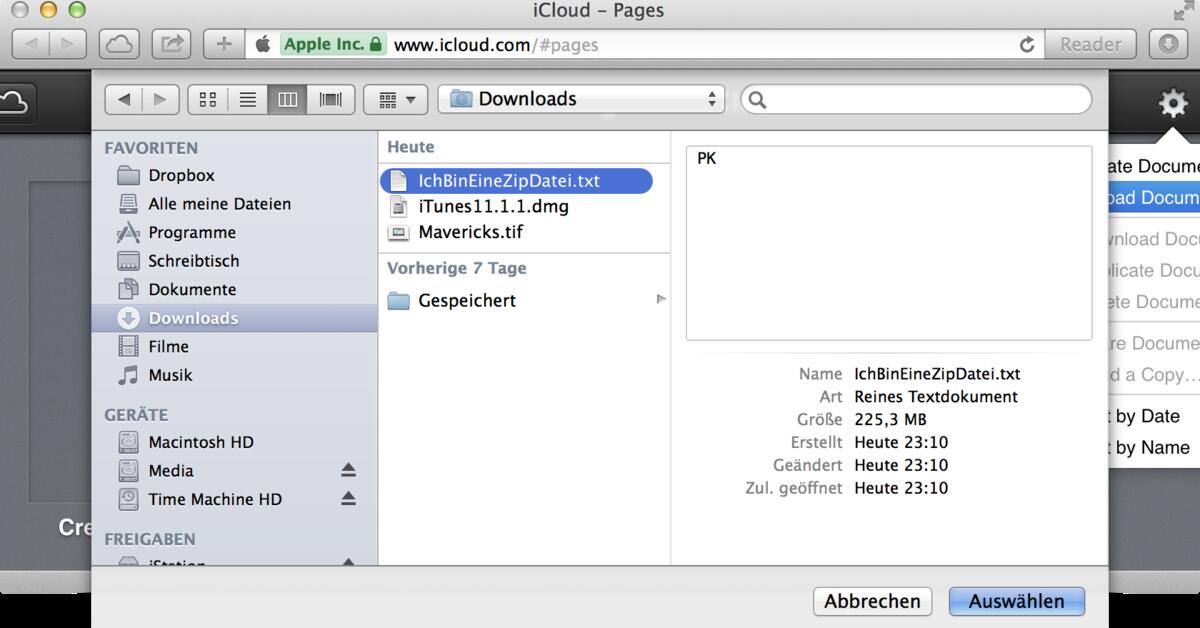Switch to column view in file dialog
1200x628 pixels.
point(288,99)
